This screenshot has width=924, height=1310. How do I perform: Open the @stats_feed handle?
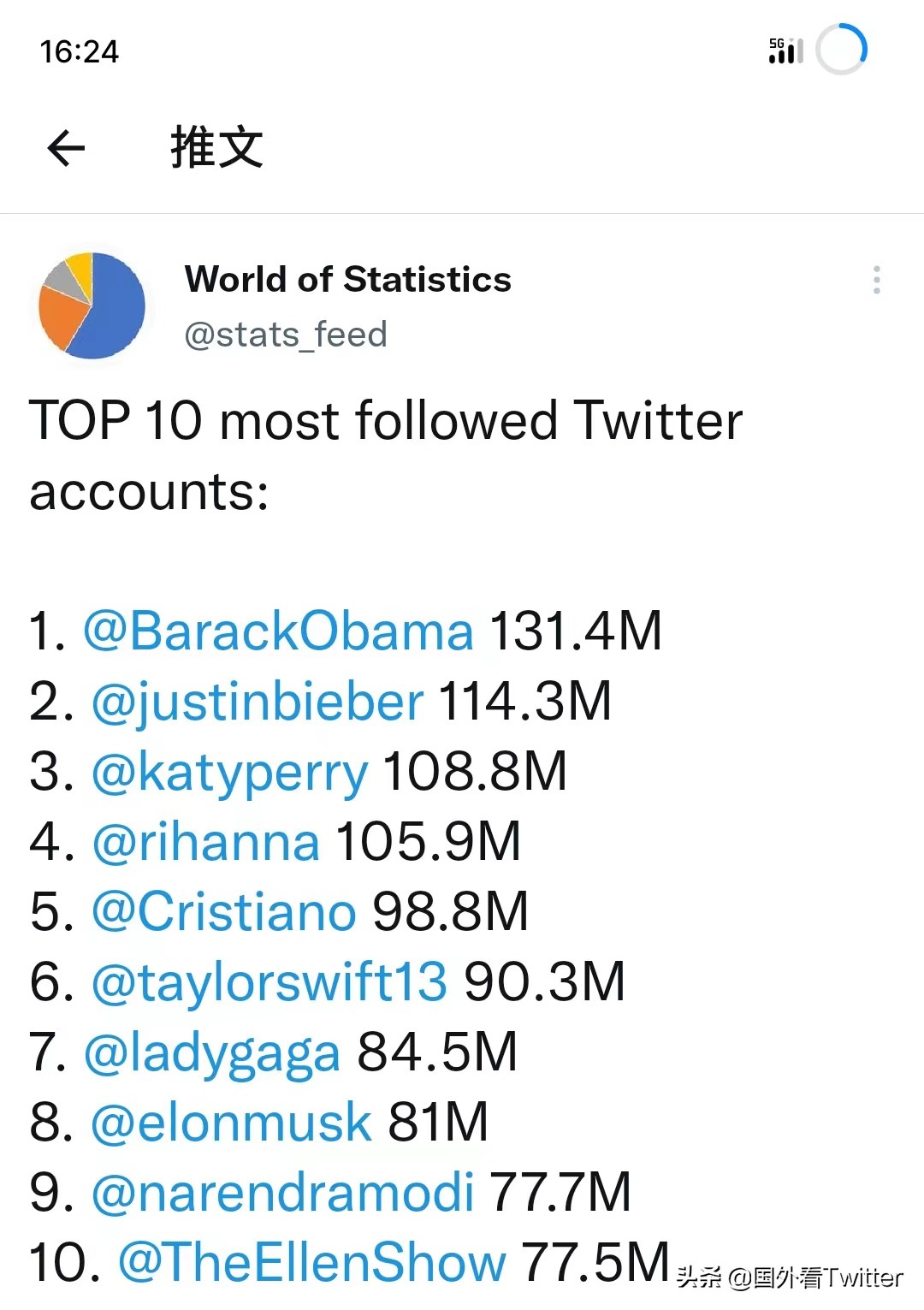pyautogui.click(x=286, y=334)
